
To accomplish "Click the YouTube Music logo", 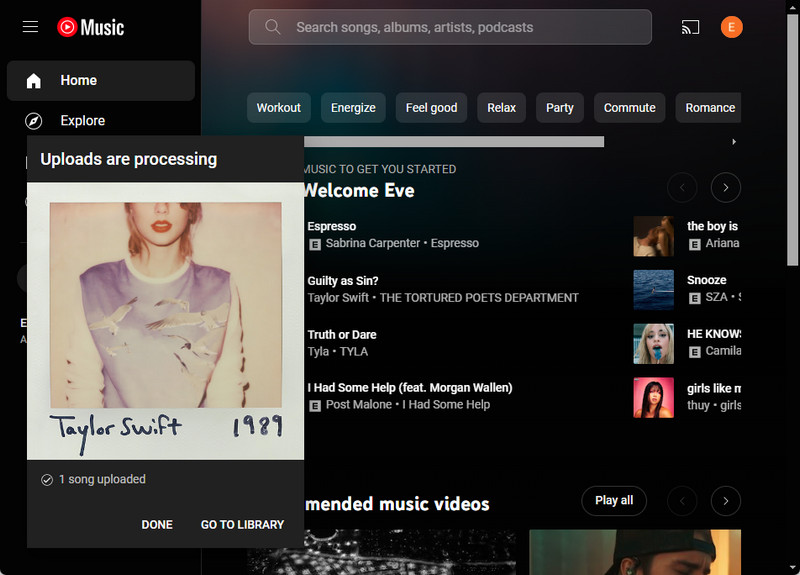I will pyautogui.click(x=90, y=27).
